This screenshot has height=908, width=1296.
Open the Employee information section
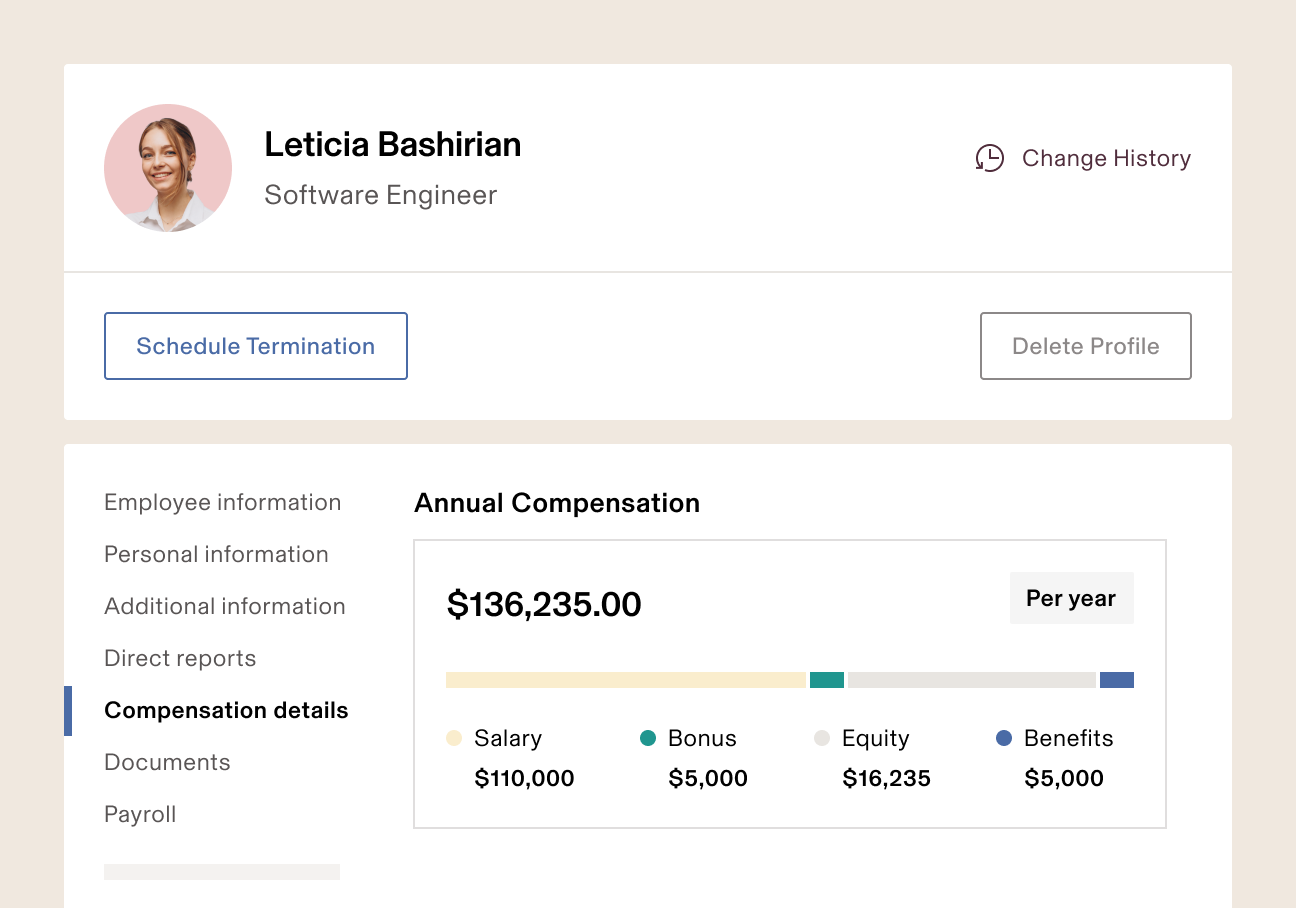[x=222, y=502]
